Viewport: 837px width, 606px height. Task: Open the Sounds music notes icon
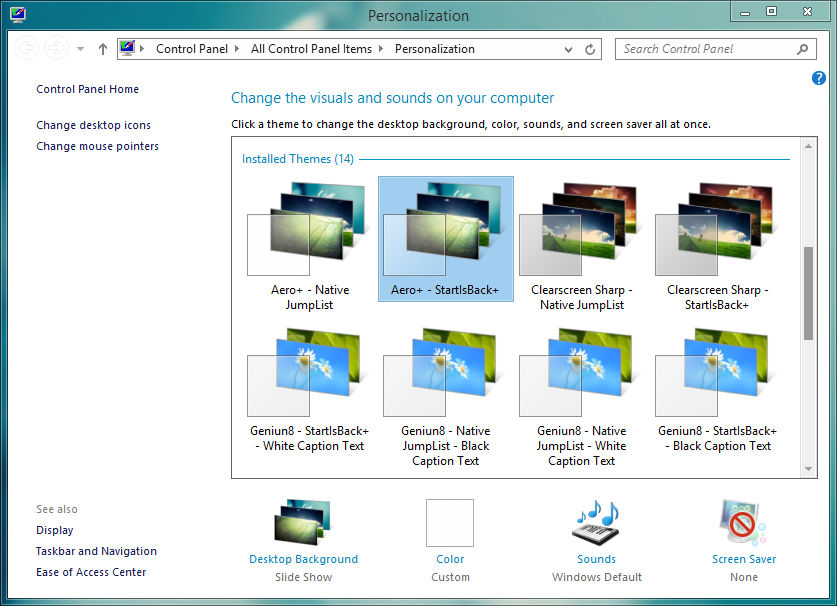[x=596, y=523]
